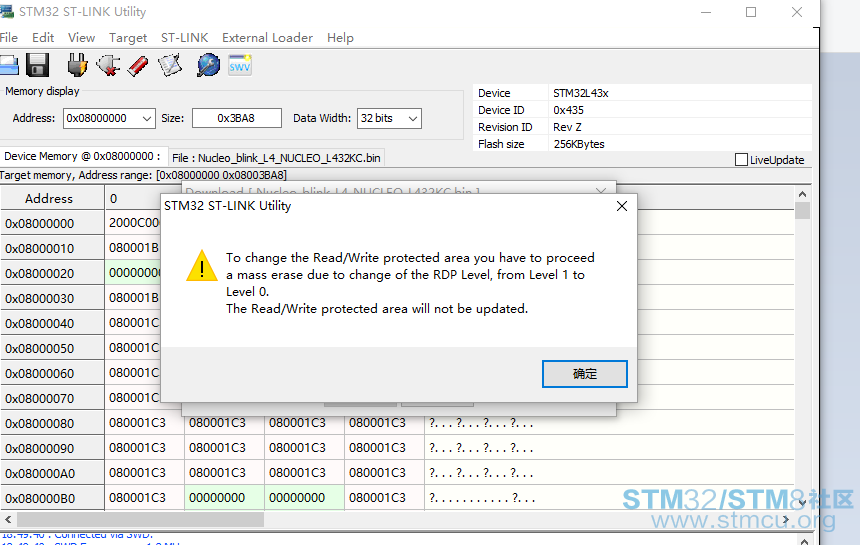Click value 2000C00 in row 0x08000000
The height and width of the screenshot is (545, 860).
point(133,223)
